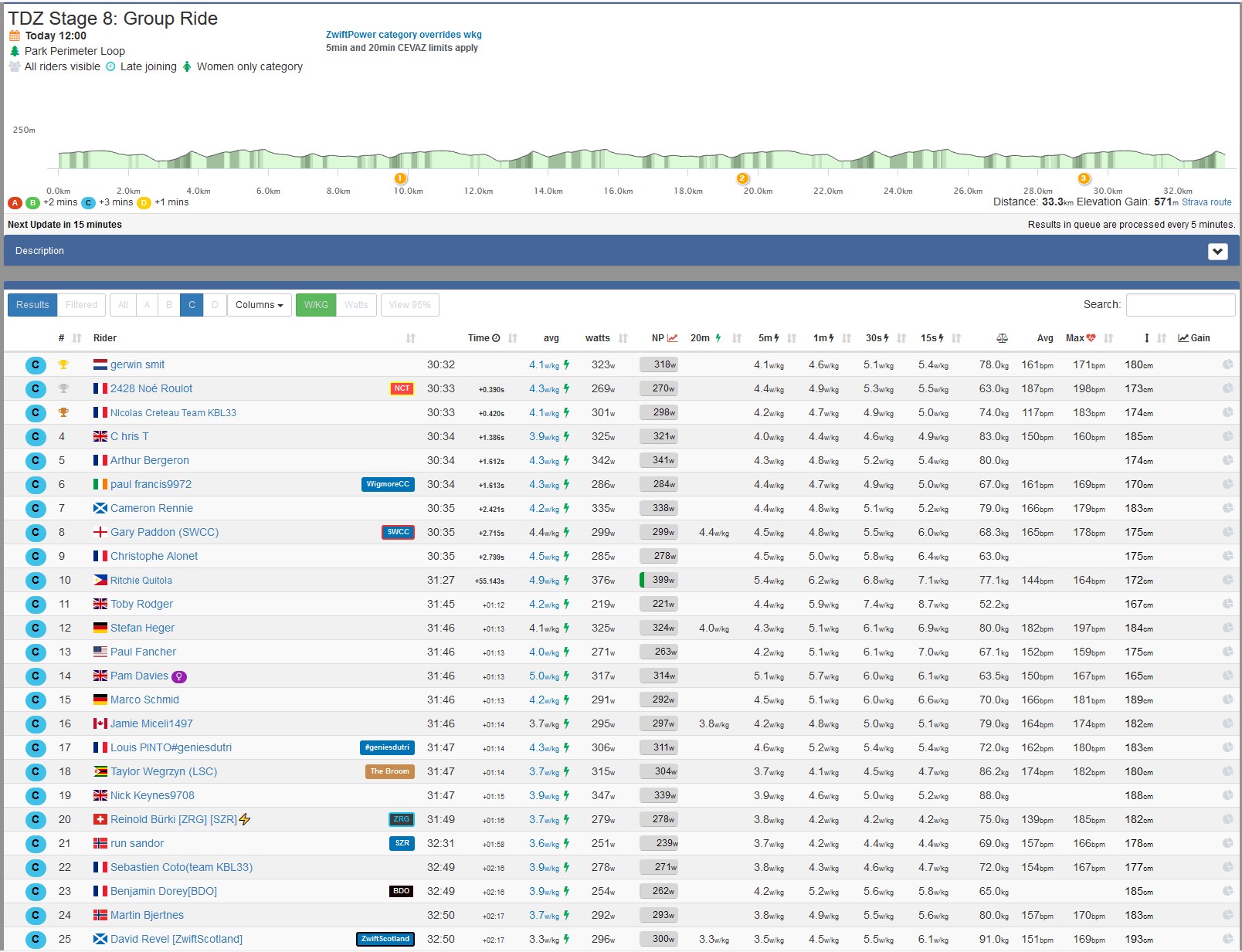Click marker 2 on the elevation profile

point(742,178)
